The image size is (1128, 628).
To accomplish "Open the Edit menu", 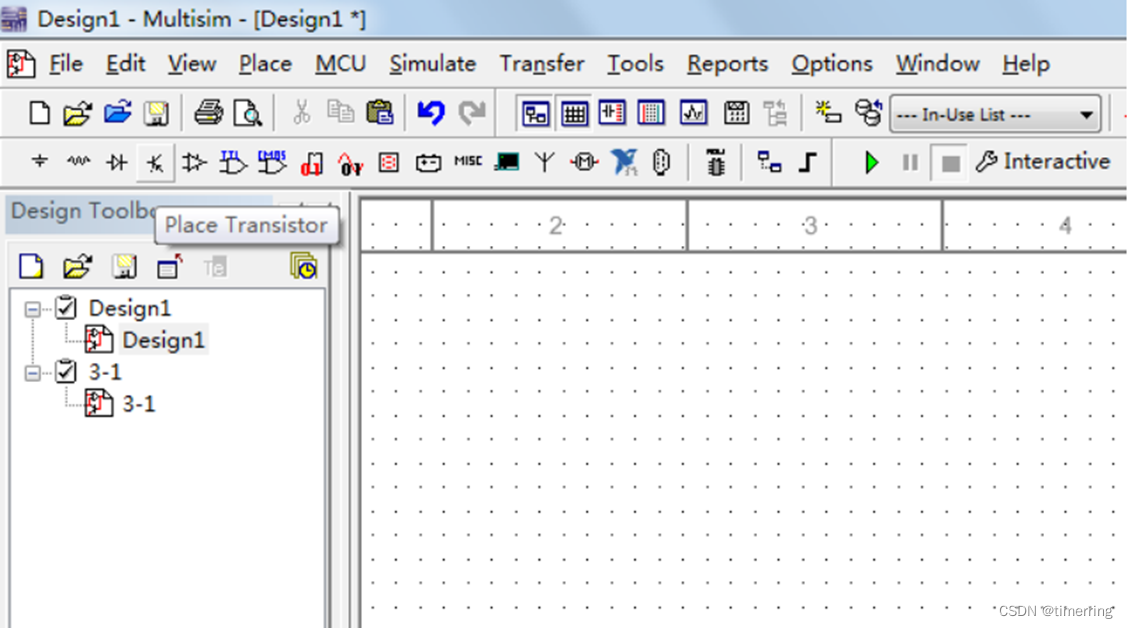I will click(125, 64).
